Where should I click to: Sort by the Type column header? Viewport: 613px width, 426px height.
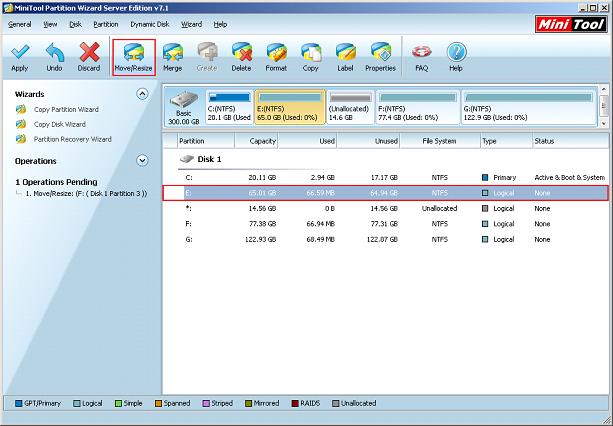coord(506,141)
